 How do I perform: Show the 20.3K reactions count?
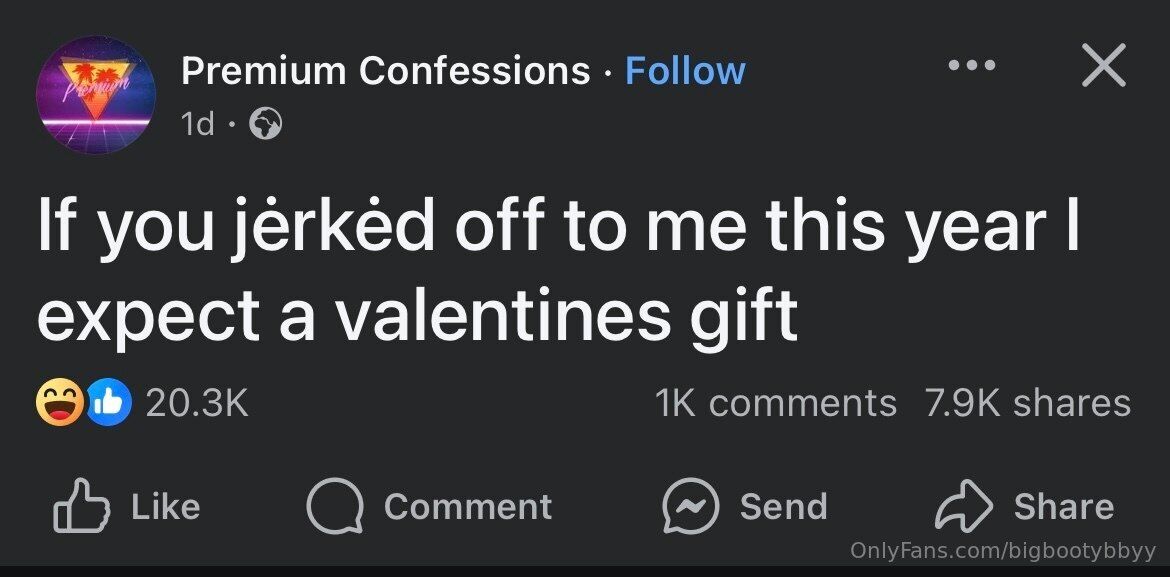click(197, 403)
